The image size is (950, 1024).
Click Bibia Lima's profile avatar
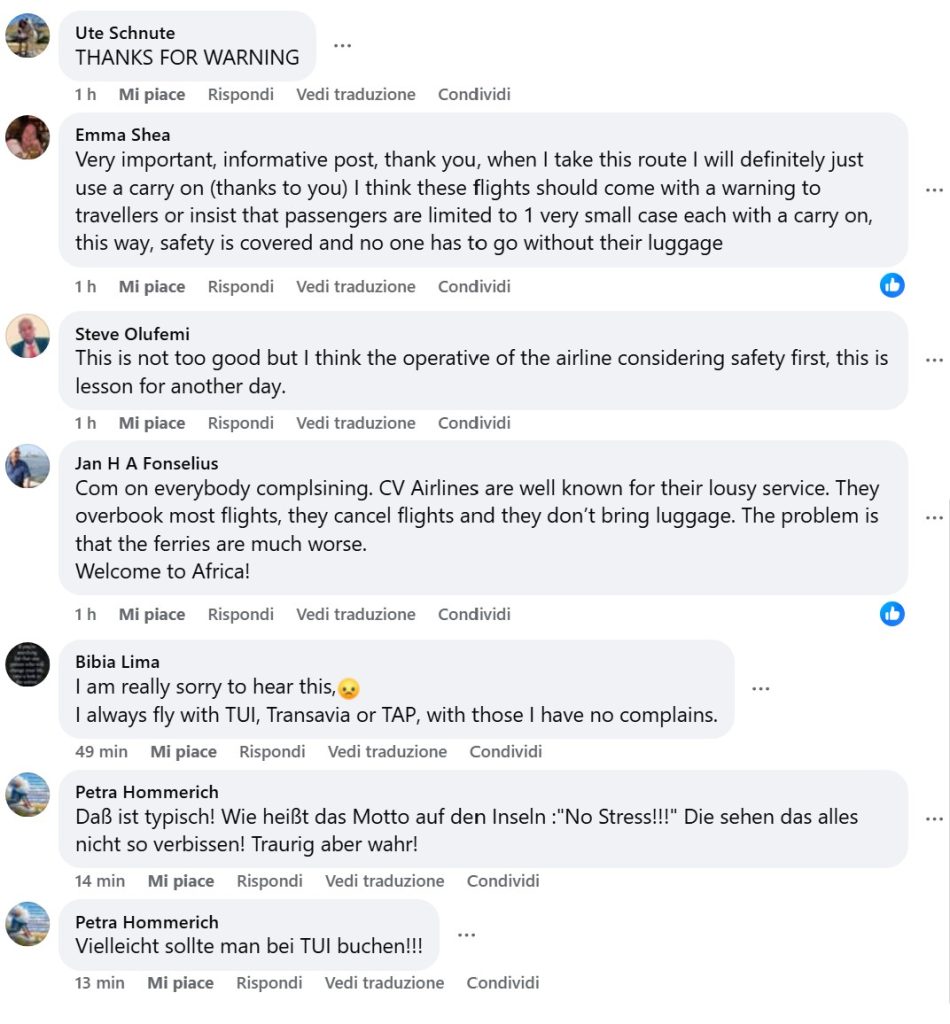click(27, 664)
